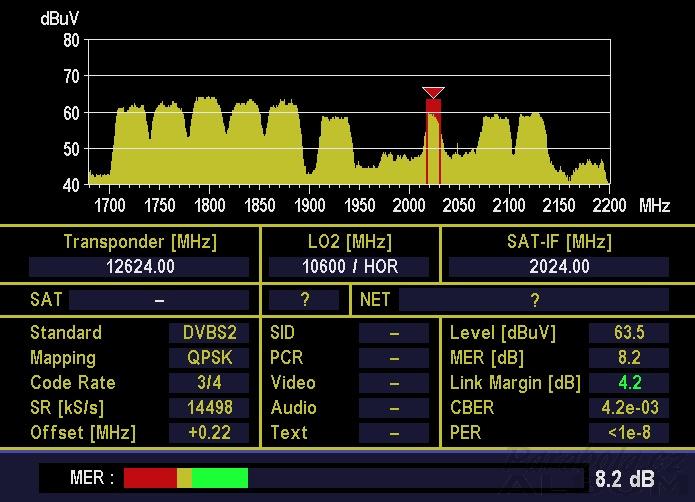The width and height of the screenshot is (695, 502).
Task: Click the SAT-IF value 2024.00
Action: point(558,267)
